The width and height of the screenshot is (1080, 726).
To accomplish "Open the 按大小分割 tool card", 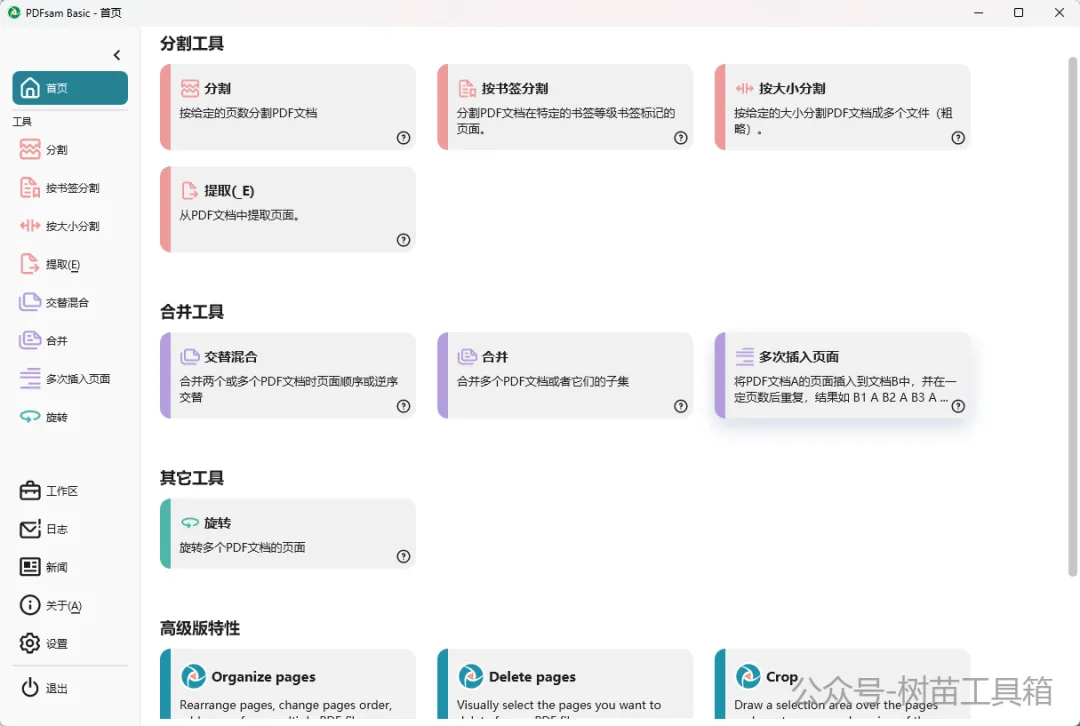I will click(842, 107).
